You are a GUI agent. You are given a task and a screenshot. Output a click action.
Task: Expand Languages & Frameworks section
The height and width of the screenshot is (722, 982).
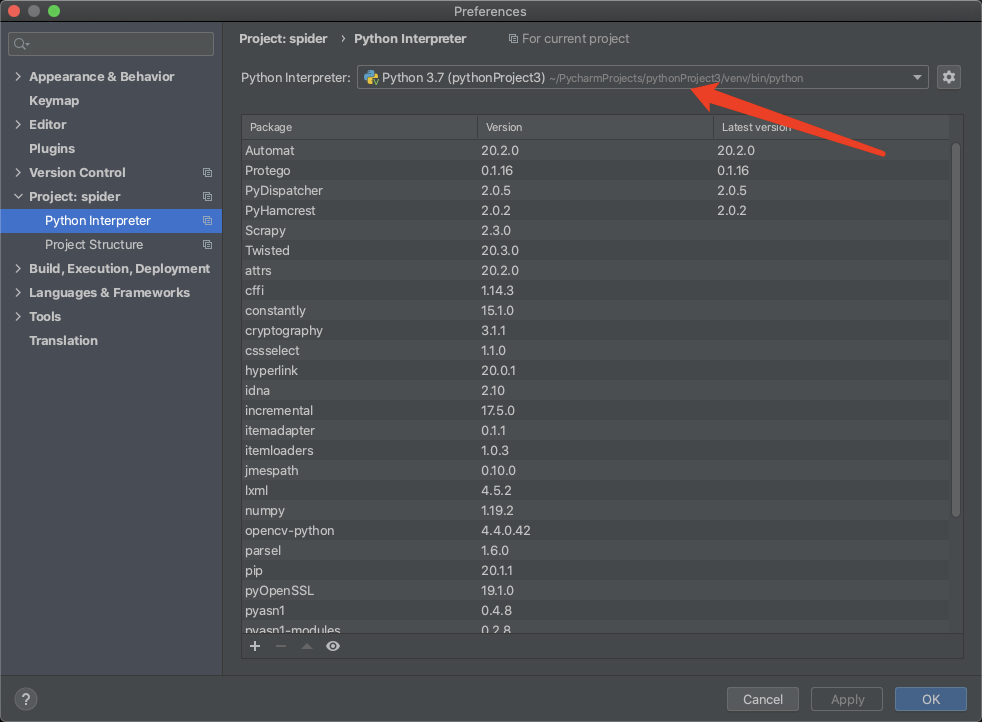click(18, 292)
